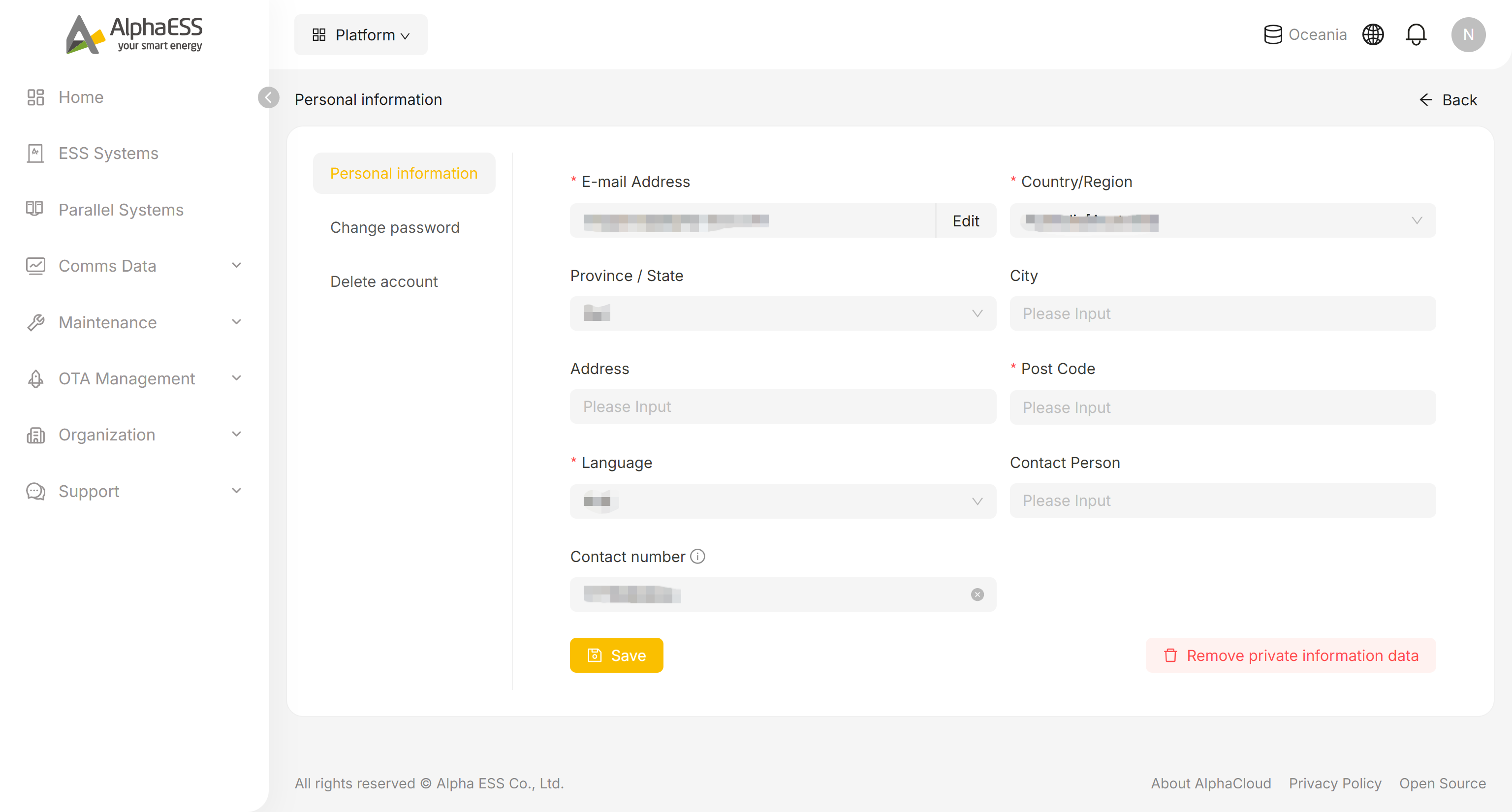Open language globe icon

click(1372, 34)
